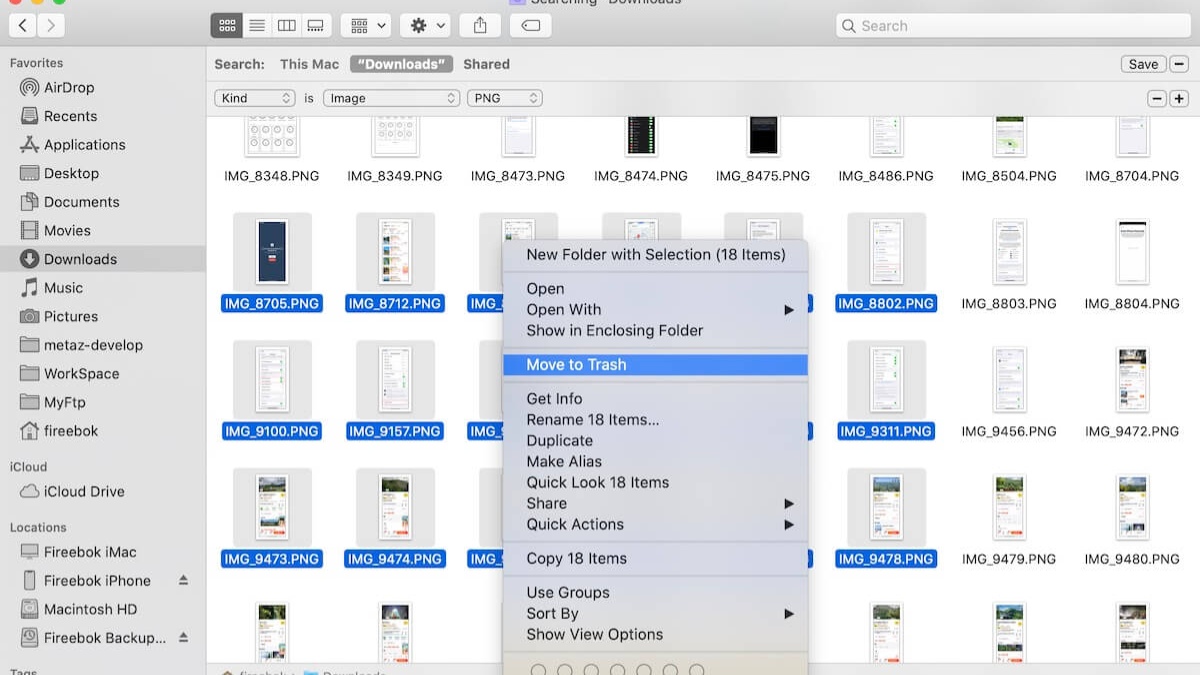Open the PNG format dropdown
Viewport: 1200px width, 675px height.
pos(505,98)
